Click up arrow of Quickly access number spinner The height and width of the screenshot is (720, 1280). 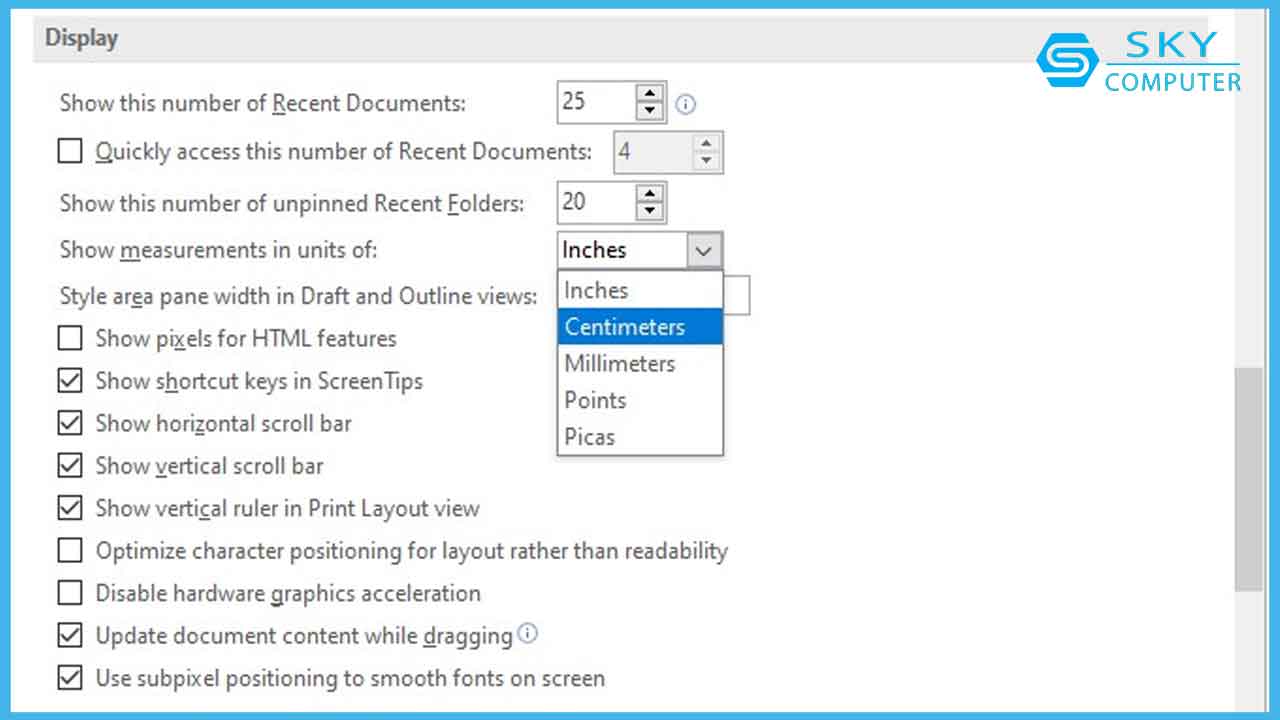point(706,144)
